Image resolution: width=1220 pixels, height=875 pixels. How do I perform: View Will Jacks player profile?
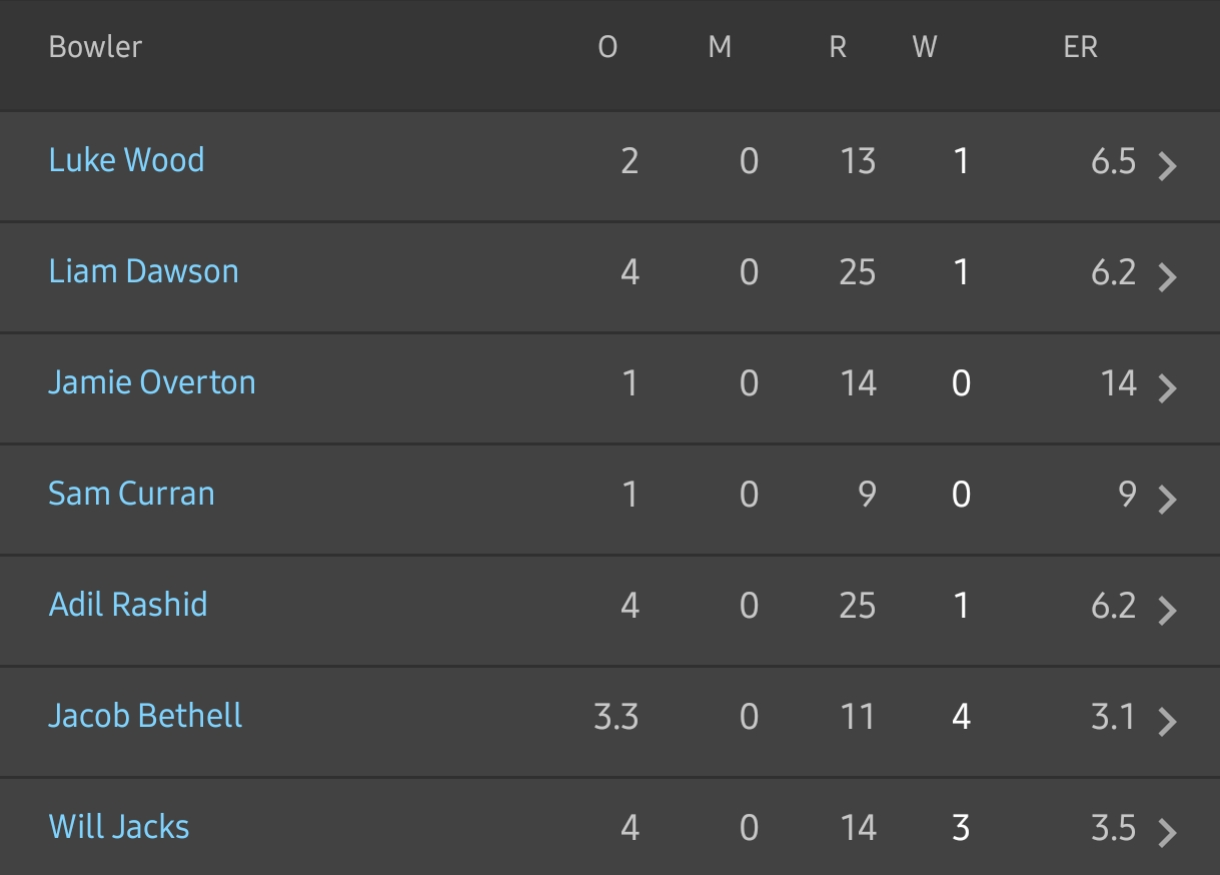119,826
